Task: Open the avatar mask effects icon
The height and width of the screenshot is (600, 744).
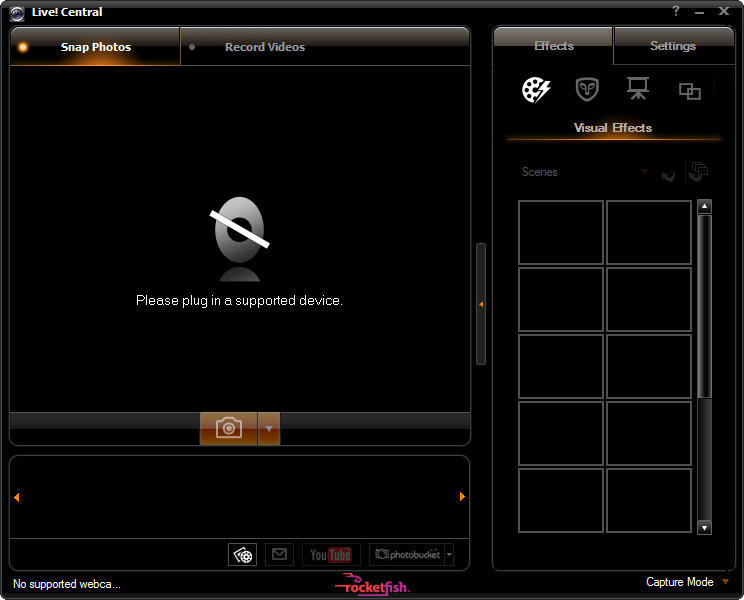Action: click(587, 90)
